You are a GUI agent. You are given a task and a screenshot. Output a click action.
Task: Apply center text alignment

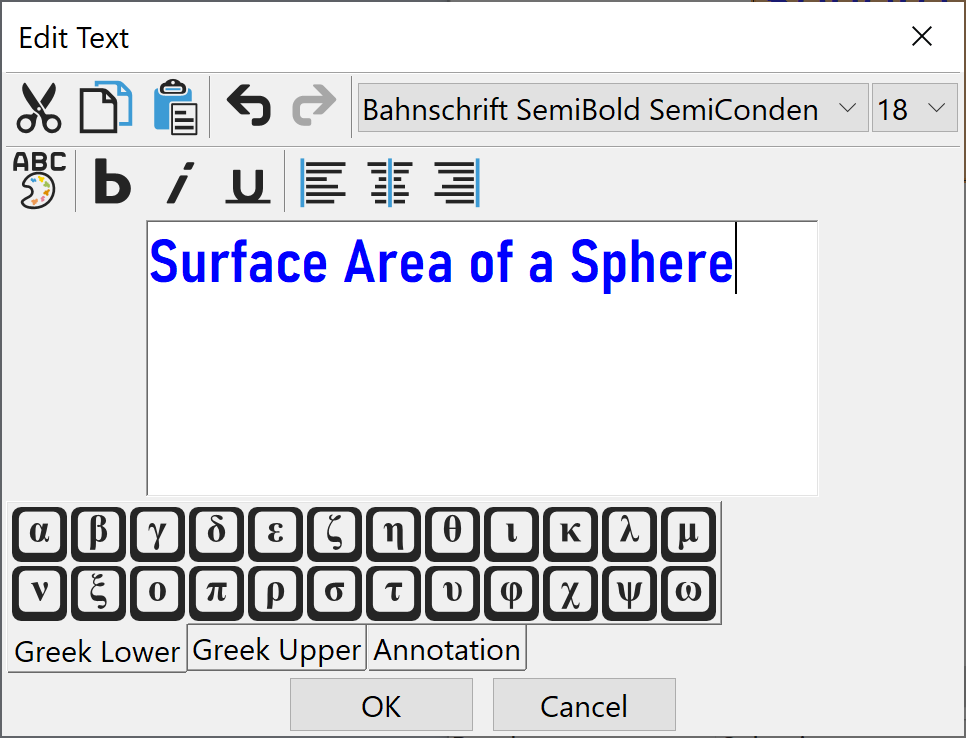(389, 182)
